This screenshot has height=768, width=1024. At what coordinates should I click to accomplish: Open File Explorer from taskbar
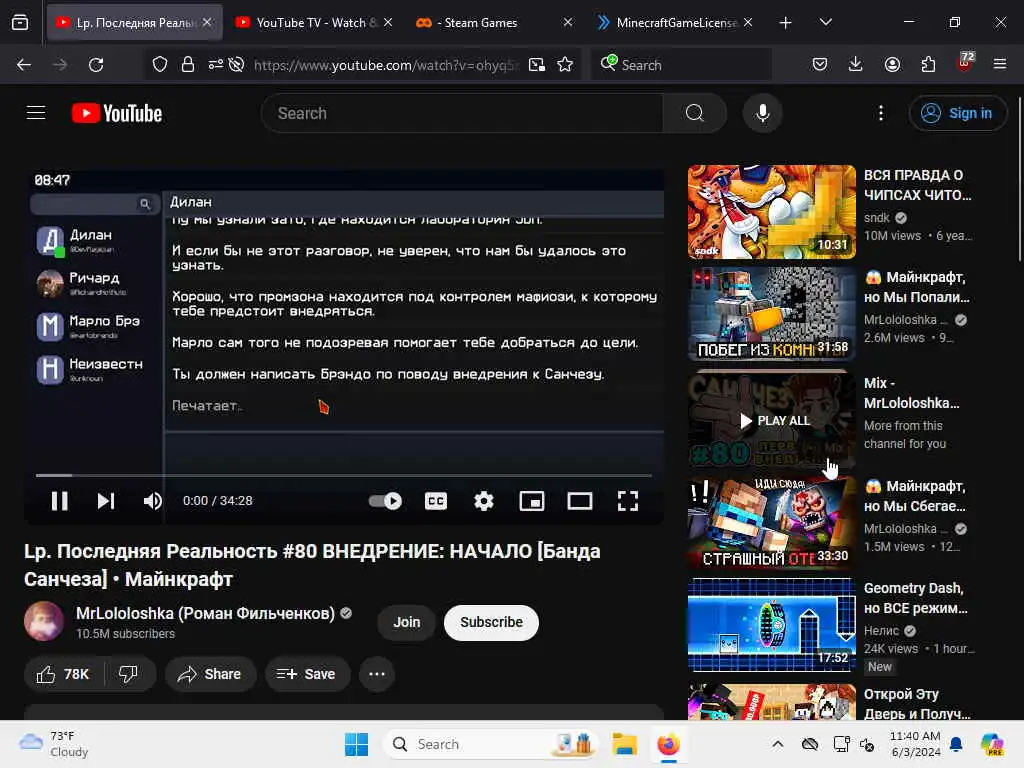[624, 744]
